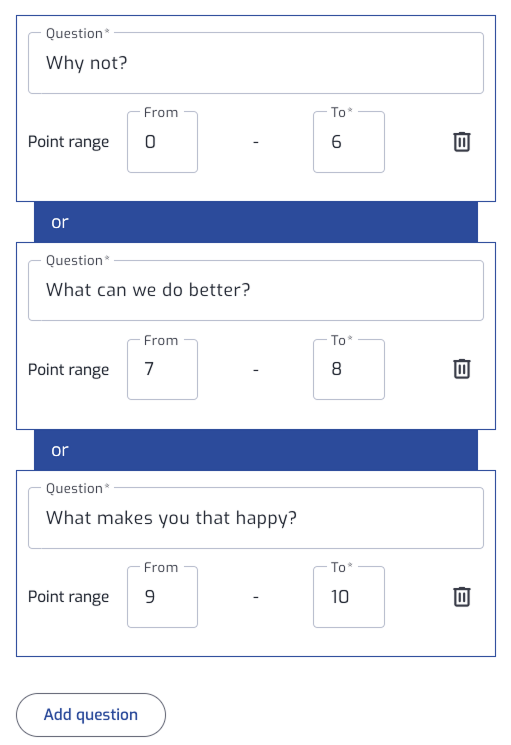Viewport: 511px width, 745px height.
Task: Click "Point range" label beside the 0–6 range
Action: tap(68, 142)
